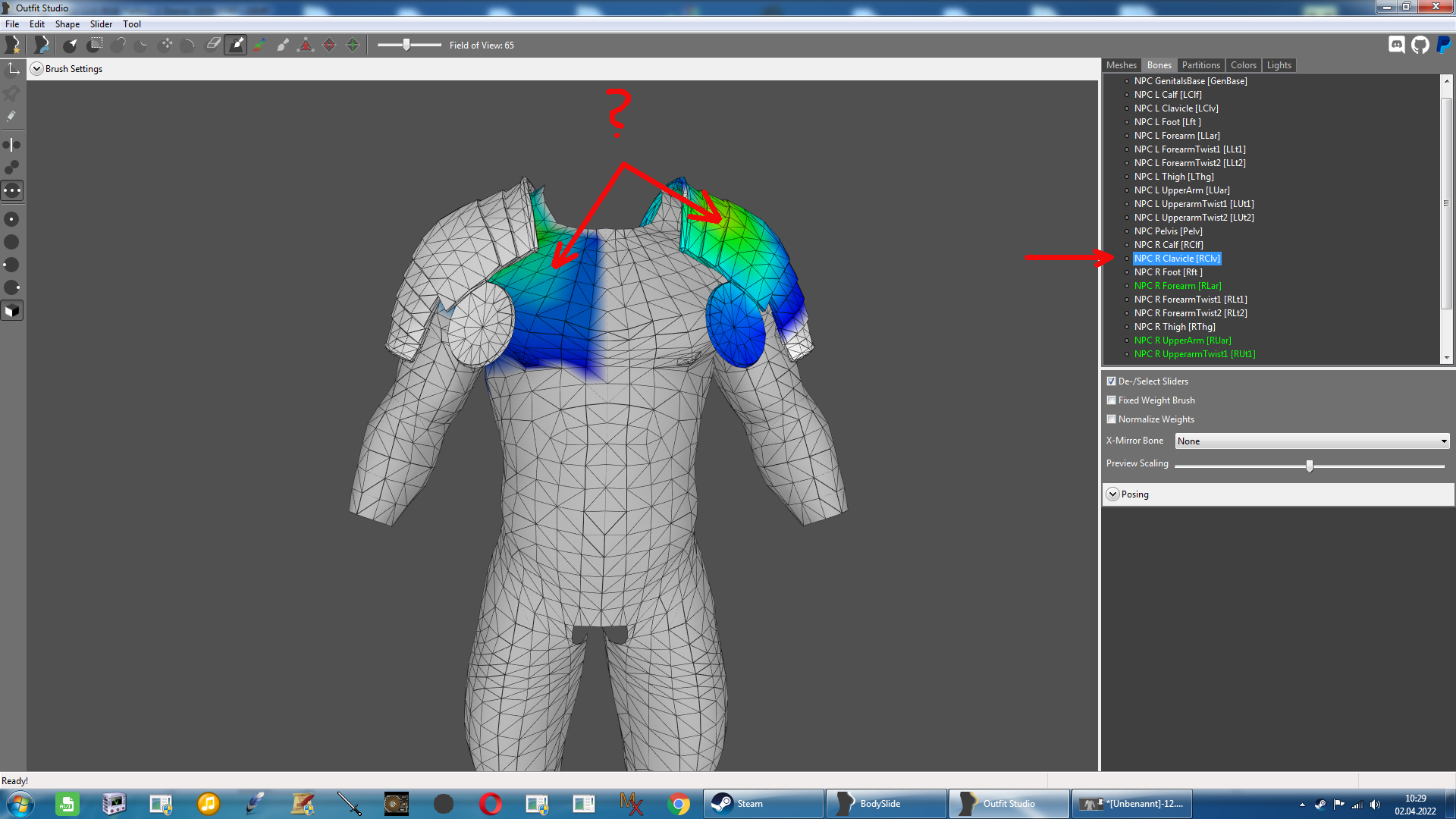Viewport: 1456px width, 819px height.
Task: Select the Flip Edge tool
Action: pyautogui.click(x=329, y=45)
